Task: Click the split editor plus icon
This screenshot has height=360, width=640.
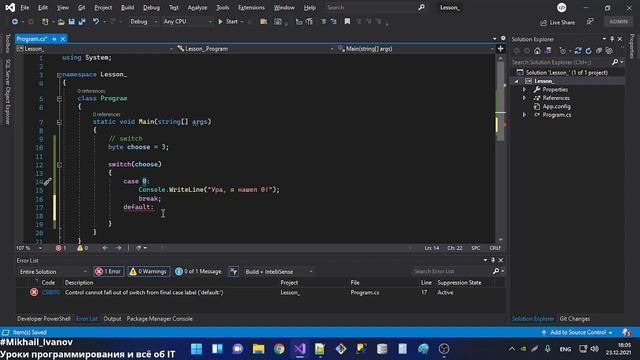Action: point(500,49)
